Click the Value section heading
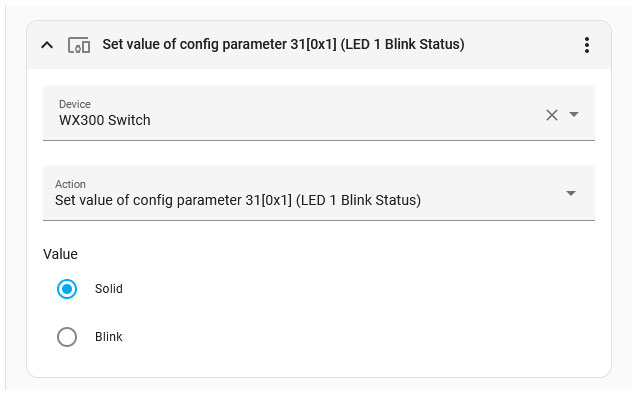637x395 pixels. [60, 254]
